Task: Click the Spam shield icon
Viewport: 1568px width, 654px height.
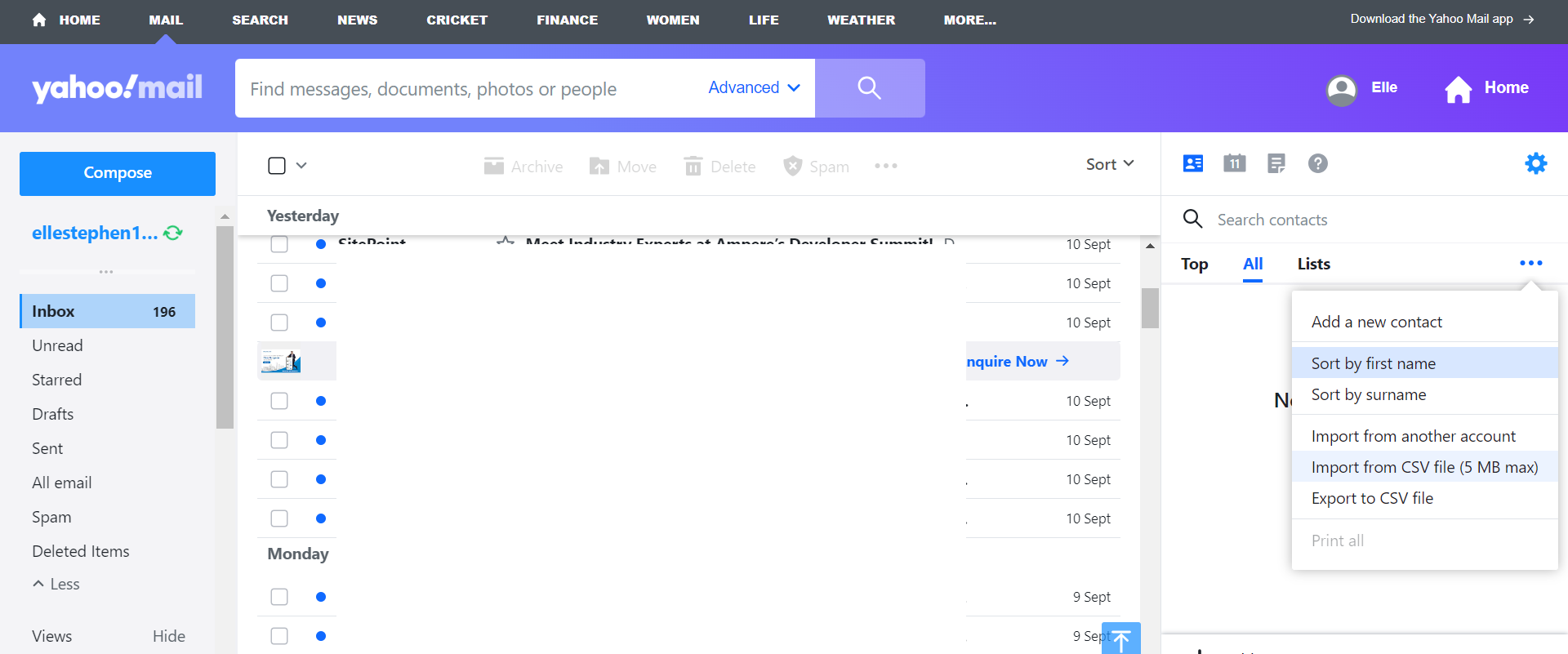Action: click(x=792, y=166)
